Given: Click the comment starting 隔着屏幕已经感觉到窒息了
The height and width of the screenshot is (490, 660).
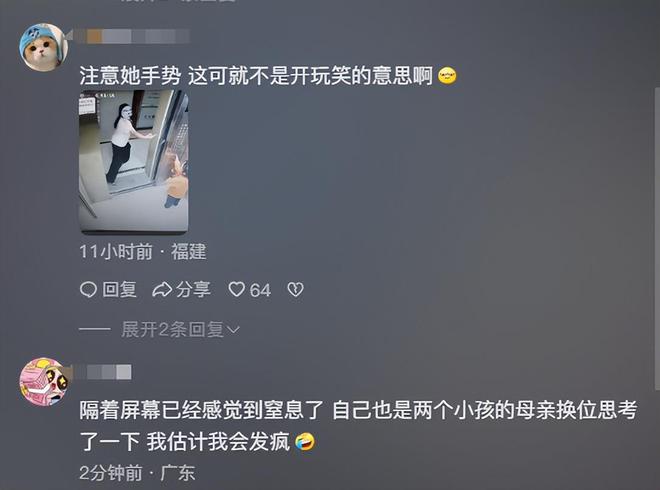Looking at the screenshot, I should pos(358,426).
